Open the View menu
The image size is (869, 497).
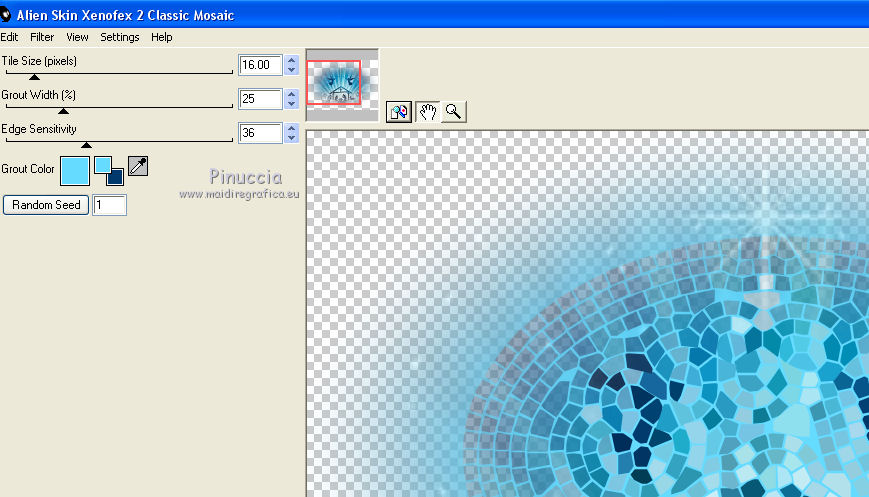point(77,37)
